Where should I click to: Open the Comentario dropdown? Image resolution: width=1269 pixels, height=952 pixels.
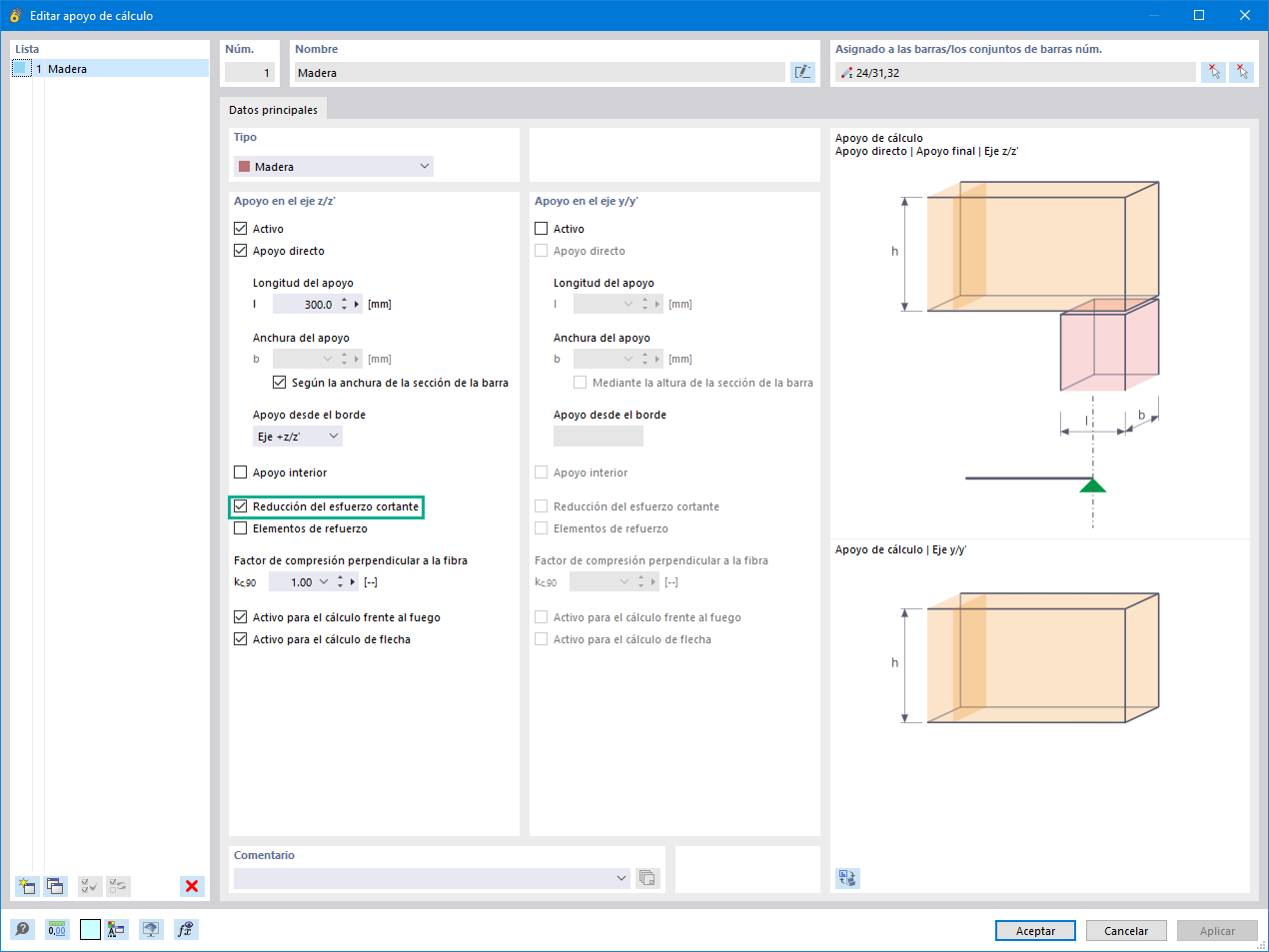[622, 878]
